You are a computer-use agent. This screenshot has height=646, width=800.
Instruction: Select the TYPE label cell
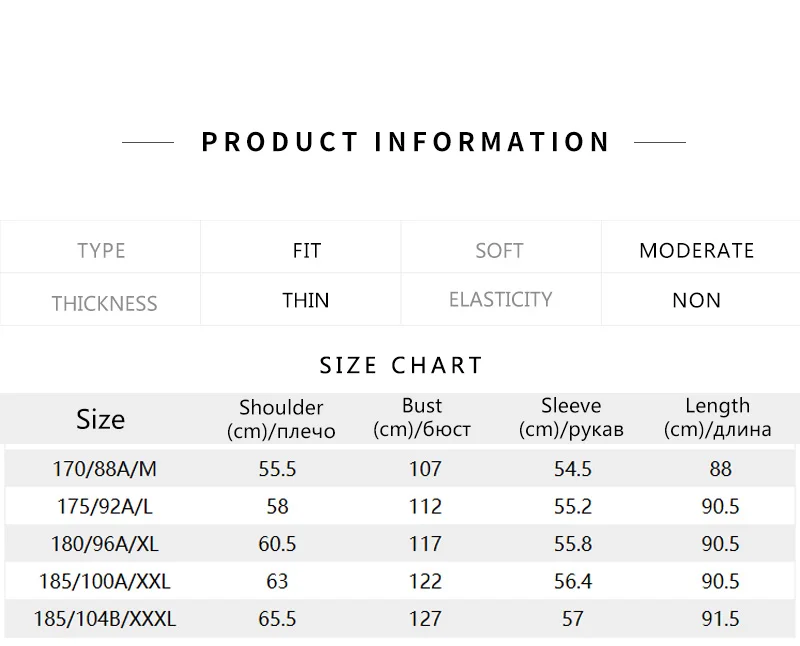[101, 250]
